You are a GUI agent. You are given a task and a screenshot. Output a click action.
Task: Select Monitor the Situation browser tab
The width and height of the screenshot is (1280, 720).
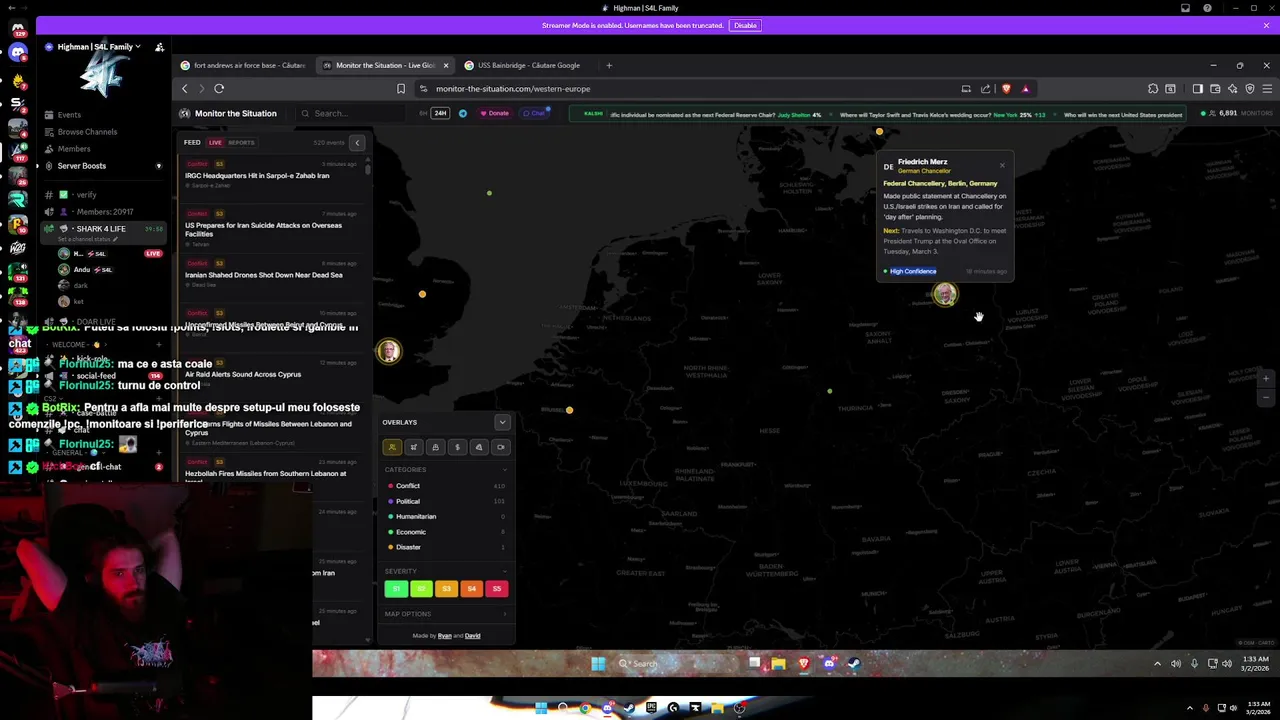point(384,66)
